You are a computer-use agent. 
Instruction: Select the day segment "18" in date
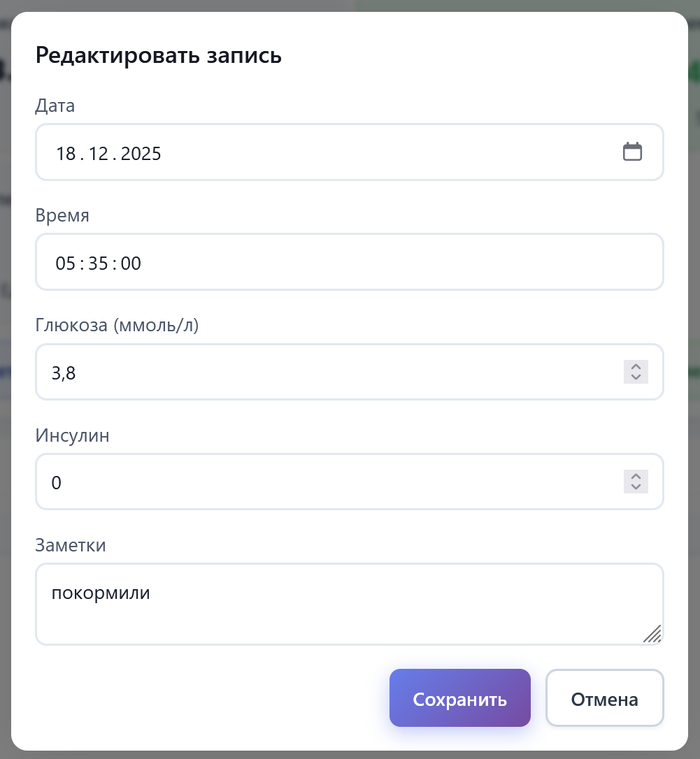(x=66, y=153)
